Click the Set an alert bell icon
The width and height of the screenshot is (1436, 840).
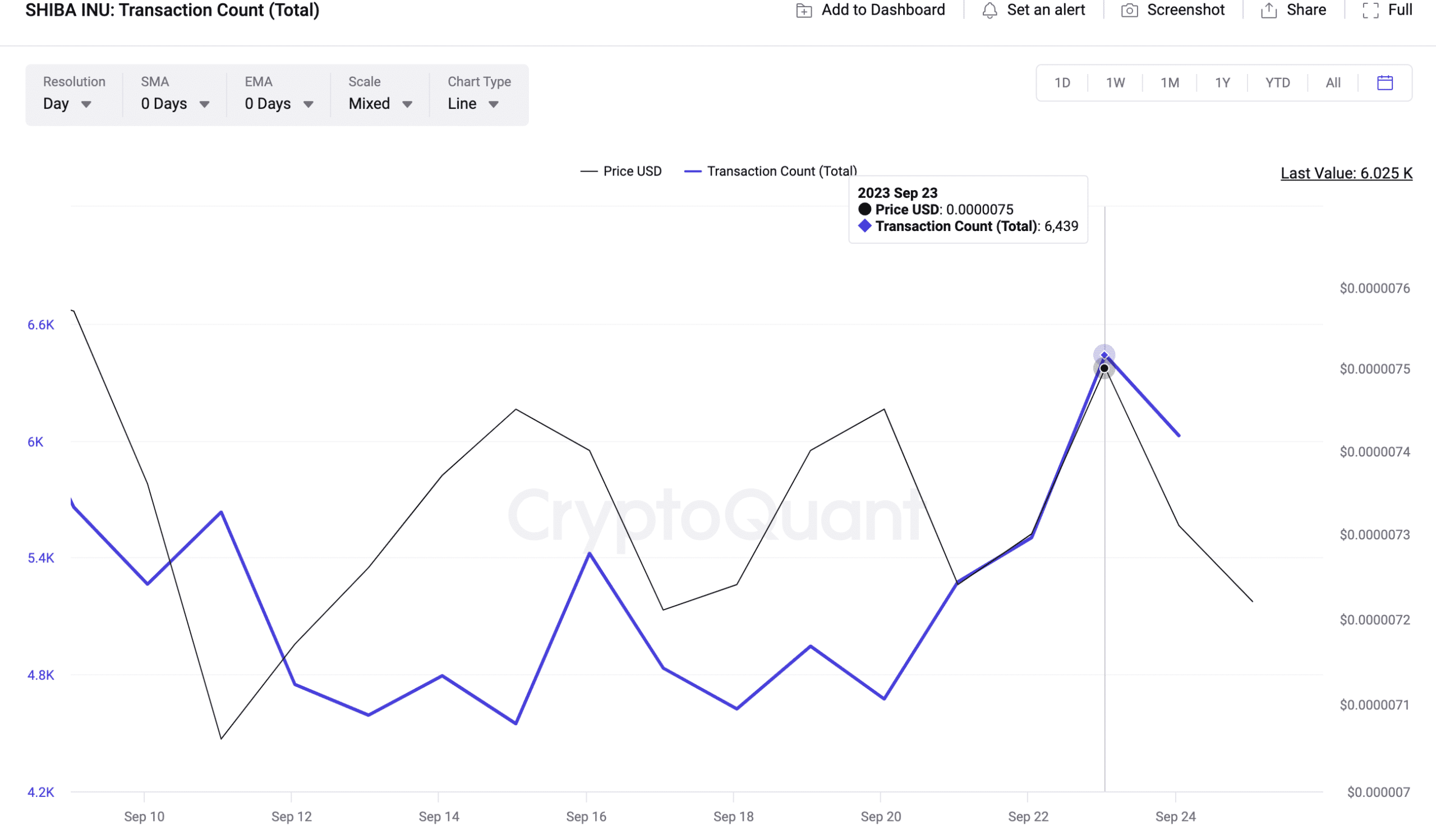click(x=990, y=11)
